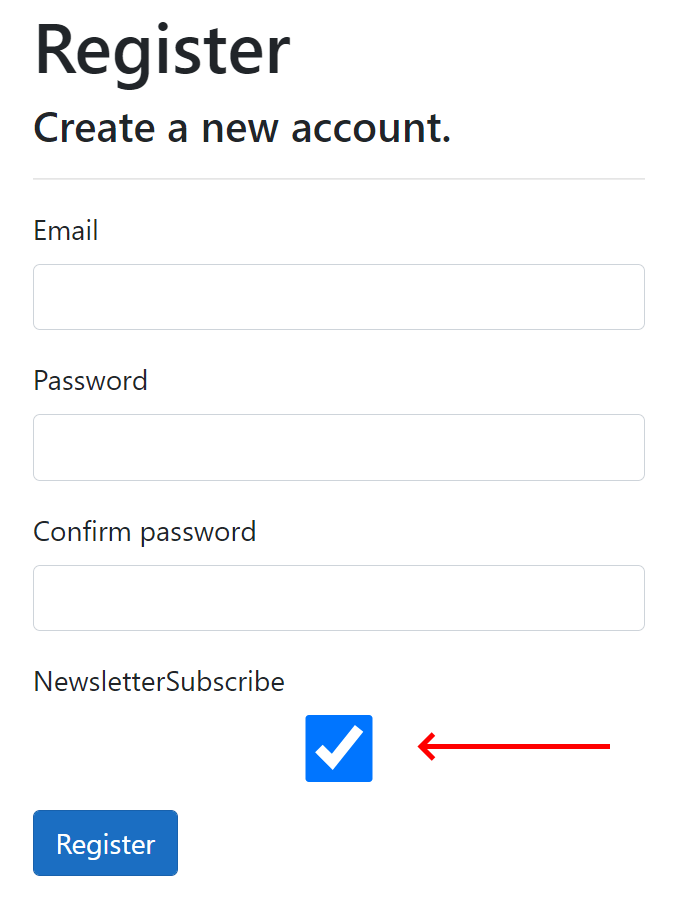Click the Confirm password input area

[x=339, y=597]
